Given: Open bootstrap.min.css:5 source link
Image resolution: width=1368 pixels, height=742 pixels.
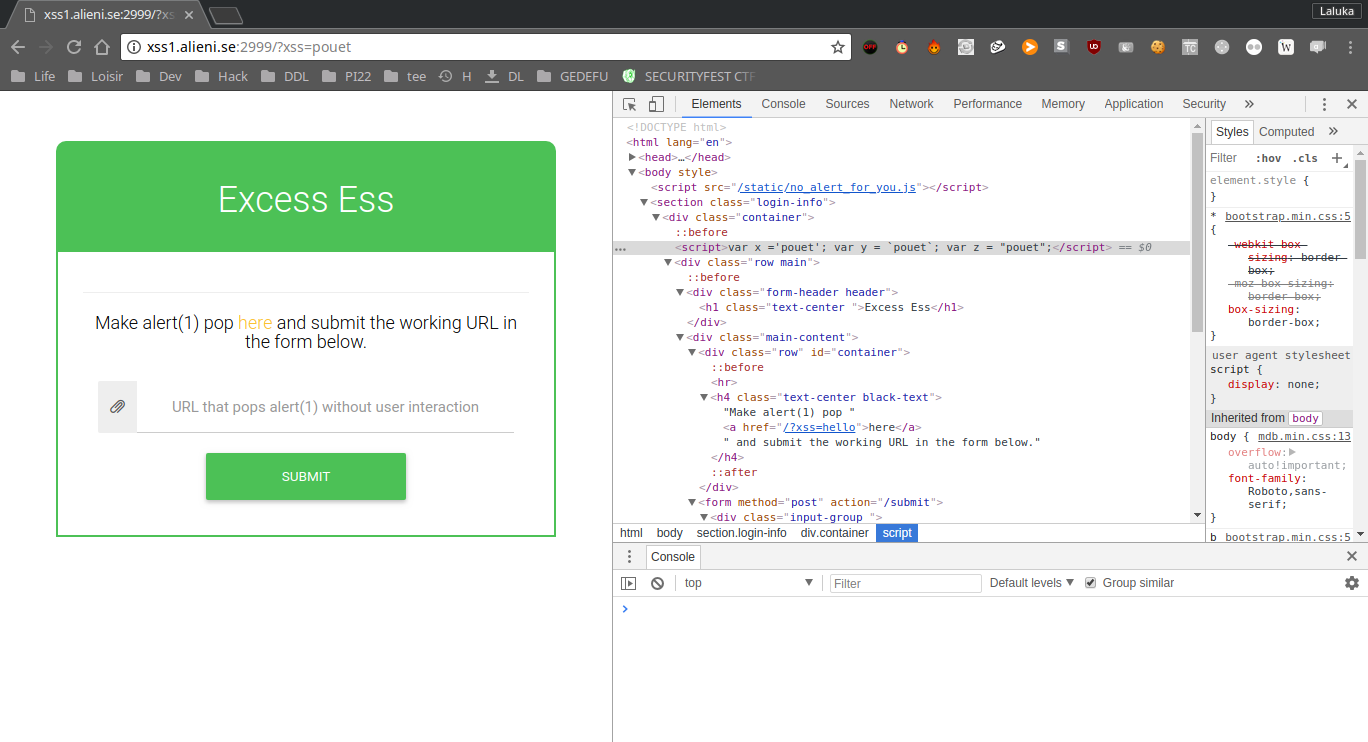Looking at the screenshot, I should [1288, 216].
